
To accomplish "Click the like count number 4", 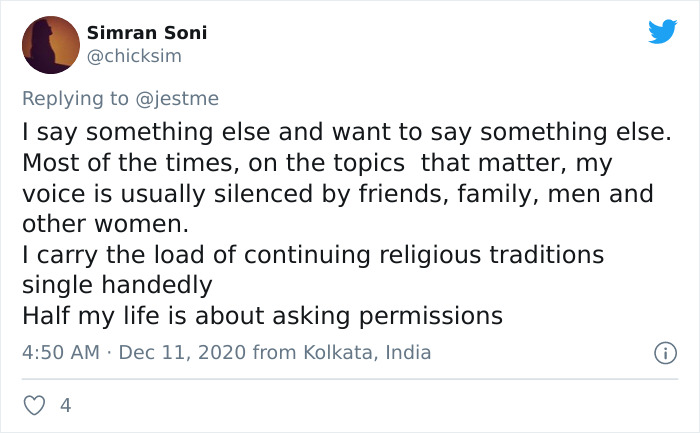I will 66,405.
